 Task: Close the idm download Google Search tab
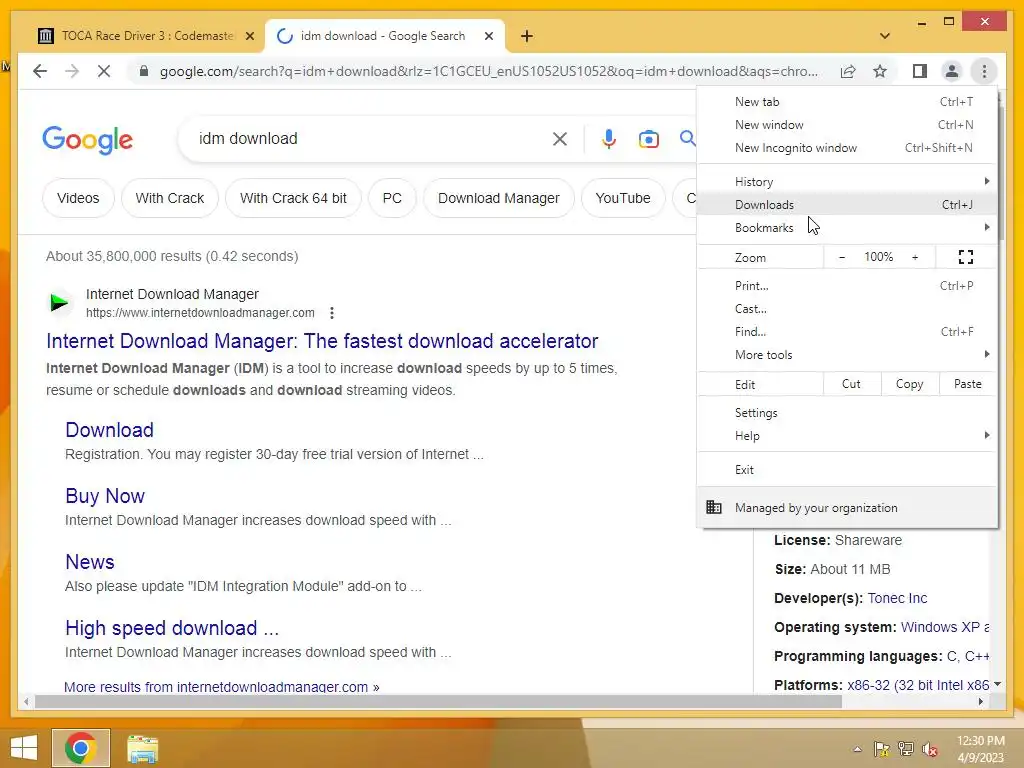(488, 36)
